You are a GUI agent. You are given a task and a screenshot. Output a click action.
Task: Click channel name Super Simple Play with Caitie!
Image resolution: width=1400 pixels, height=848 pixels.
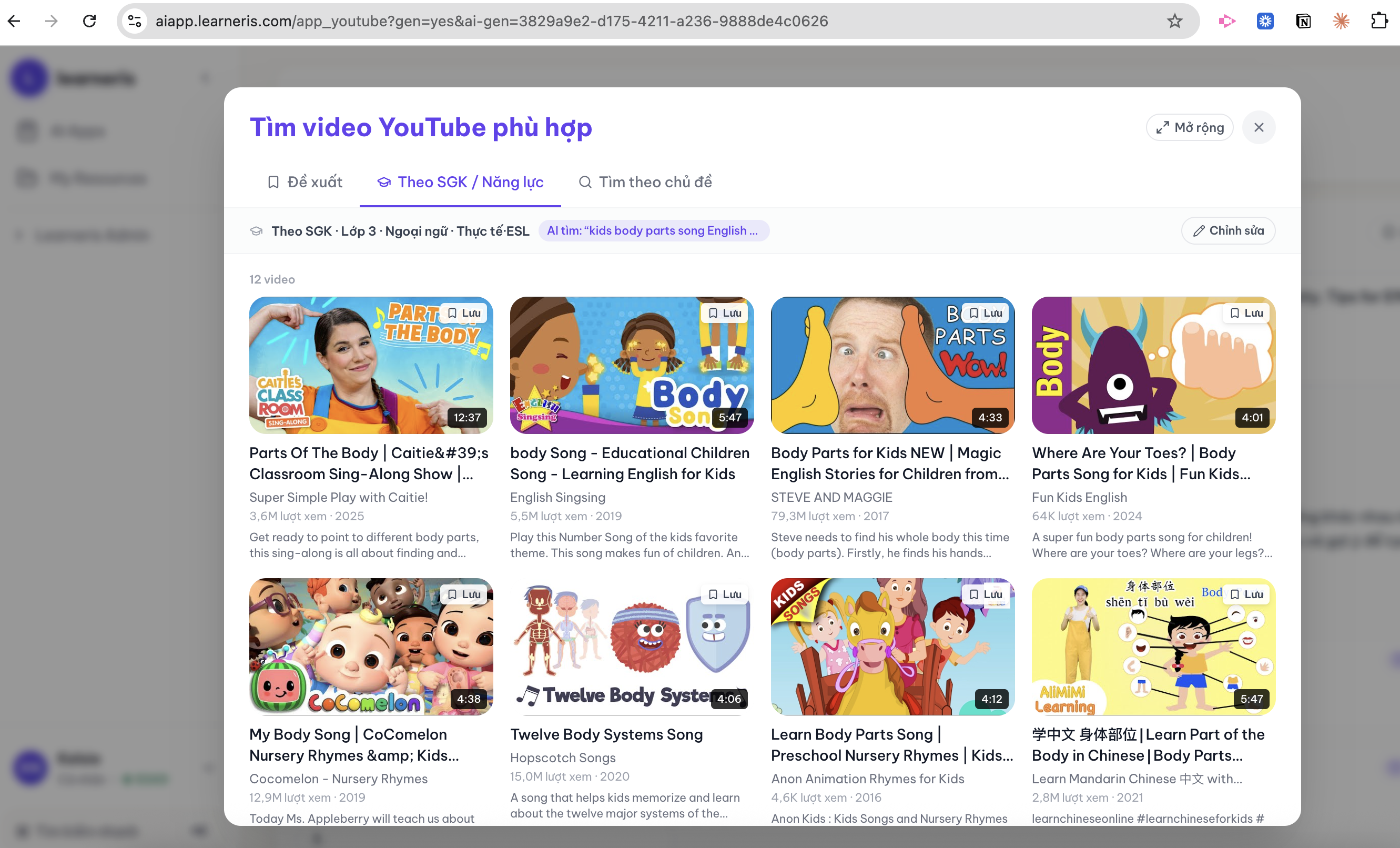coord(339,497)
